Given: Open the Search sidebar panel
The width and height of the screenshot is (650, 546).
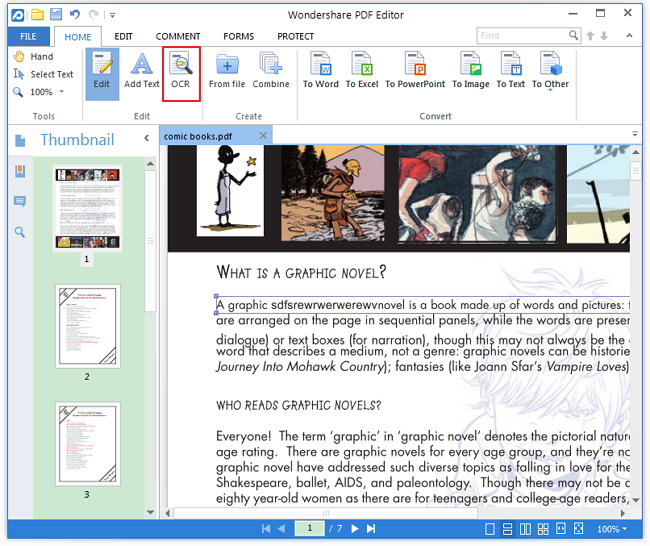Looking at the screenshot, I should pos(19,232).
